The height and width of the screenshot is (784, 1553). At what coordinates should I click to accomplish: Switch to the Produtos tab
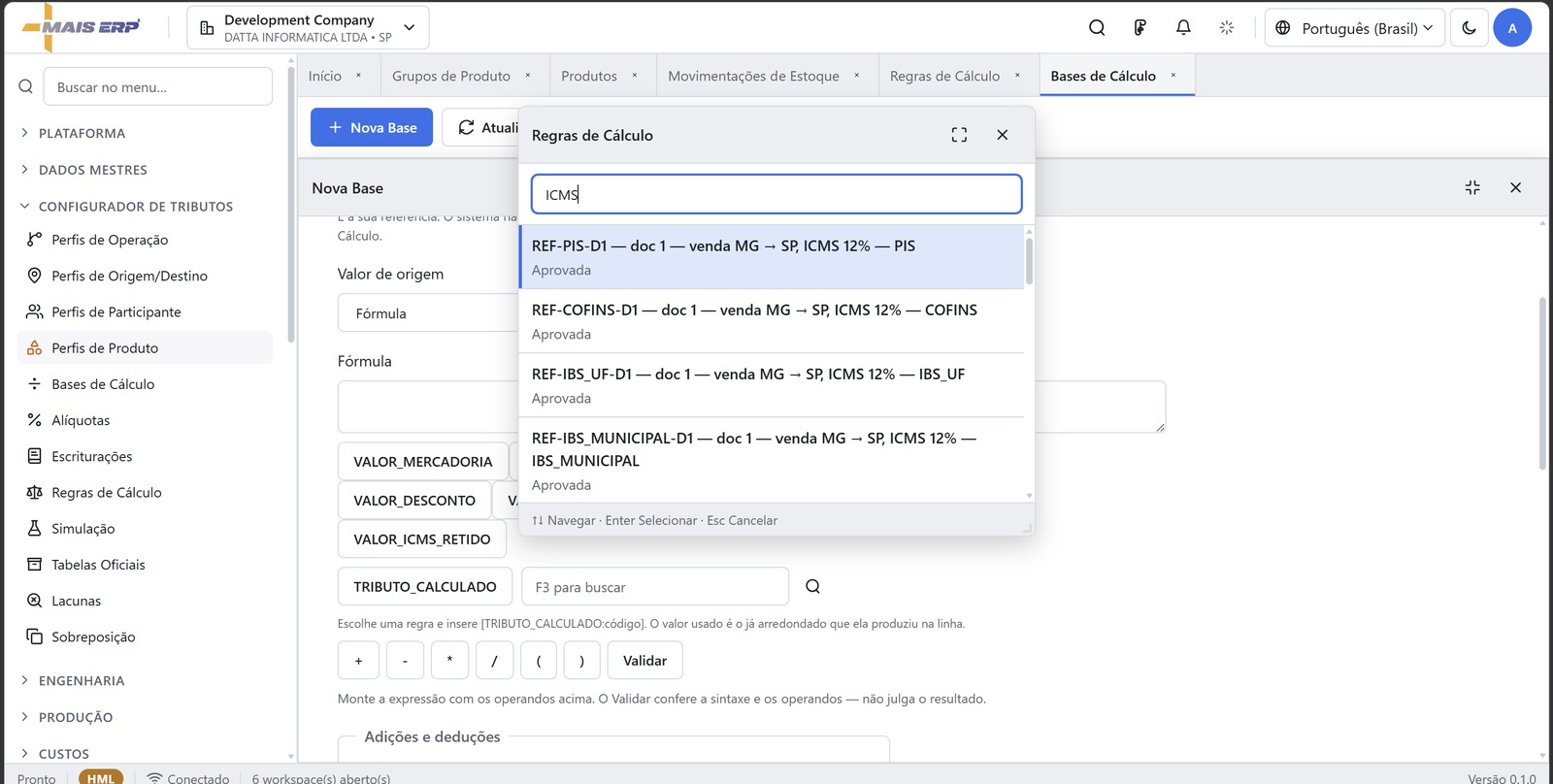pyautogui.click(x=589, y=76)
